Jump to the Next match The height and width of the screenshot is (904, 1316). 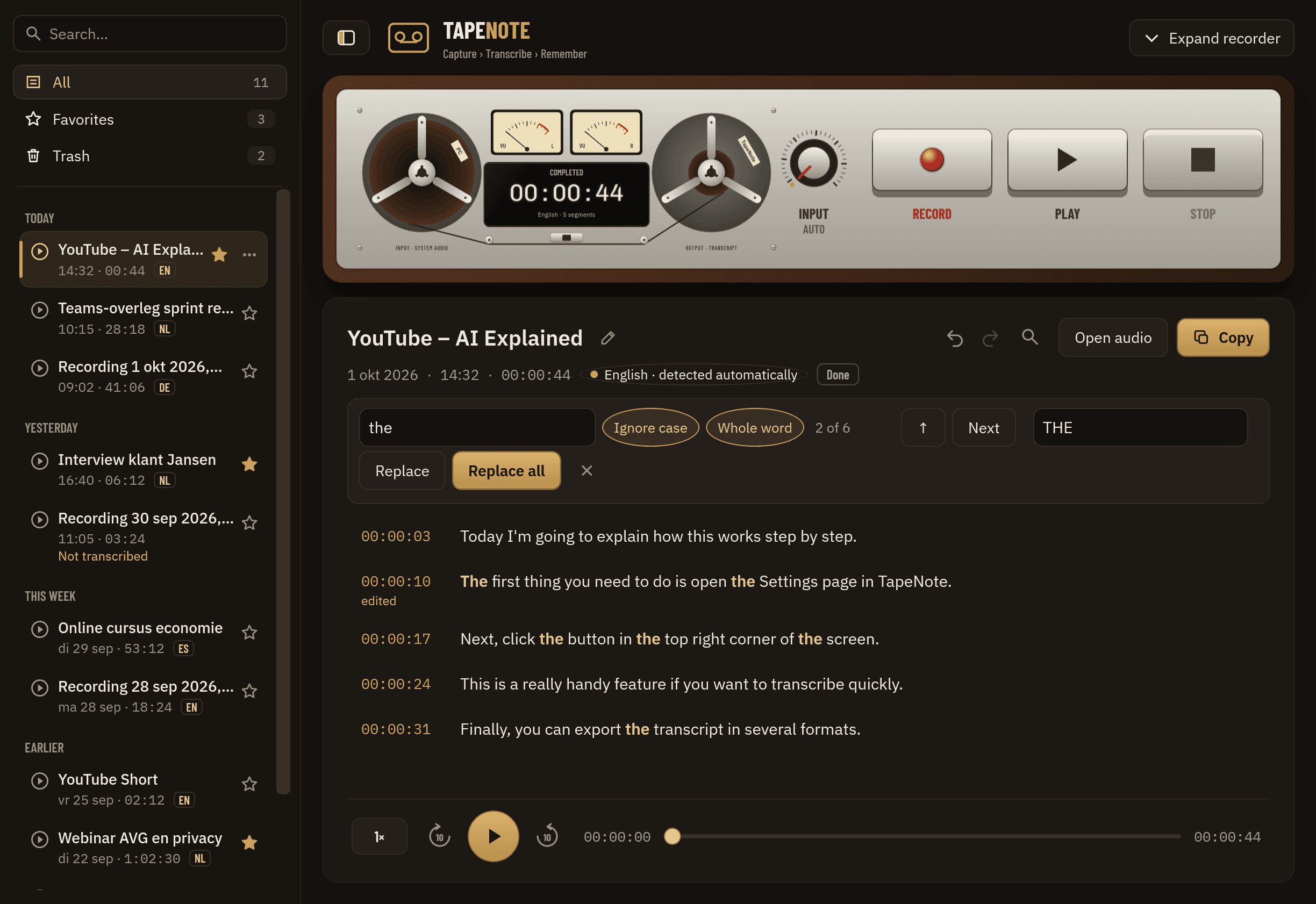(983, 428)
